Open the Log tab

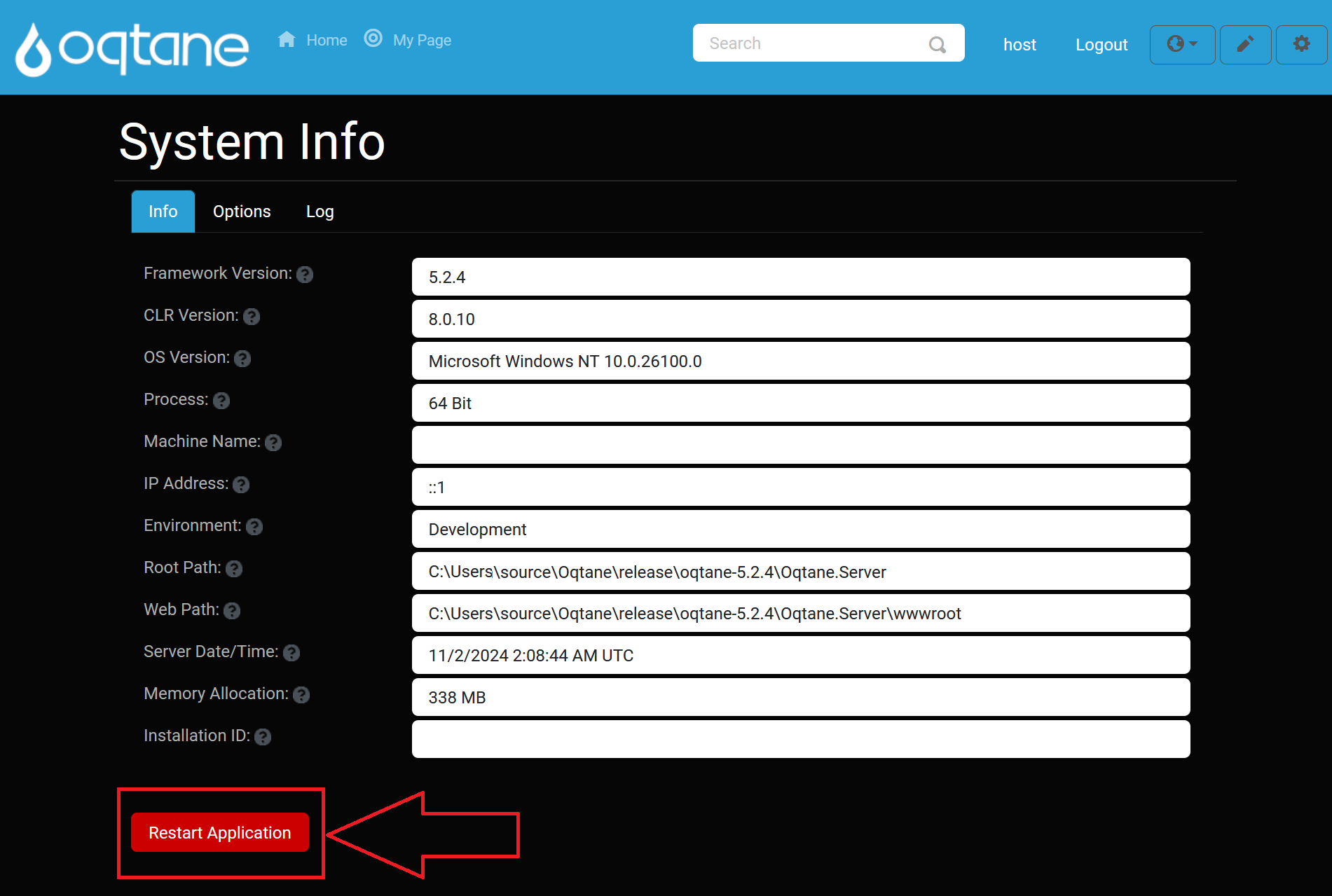click(320, 212)
